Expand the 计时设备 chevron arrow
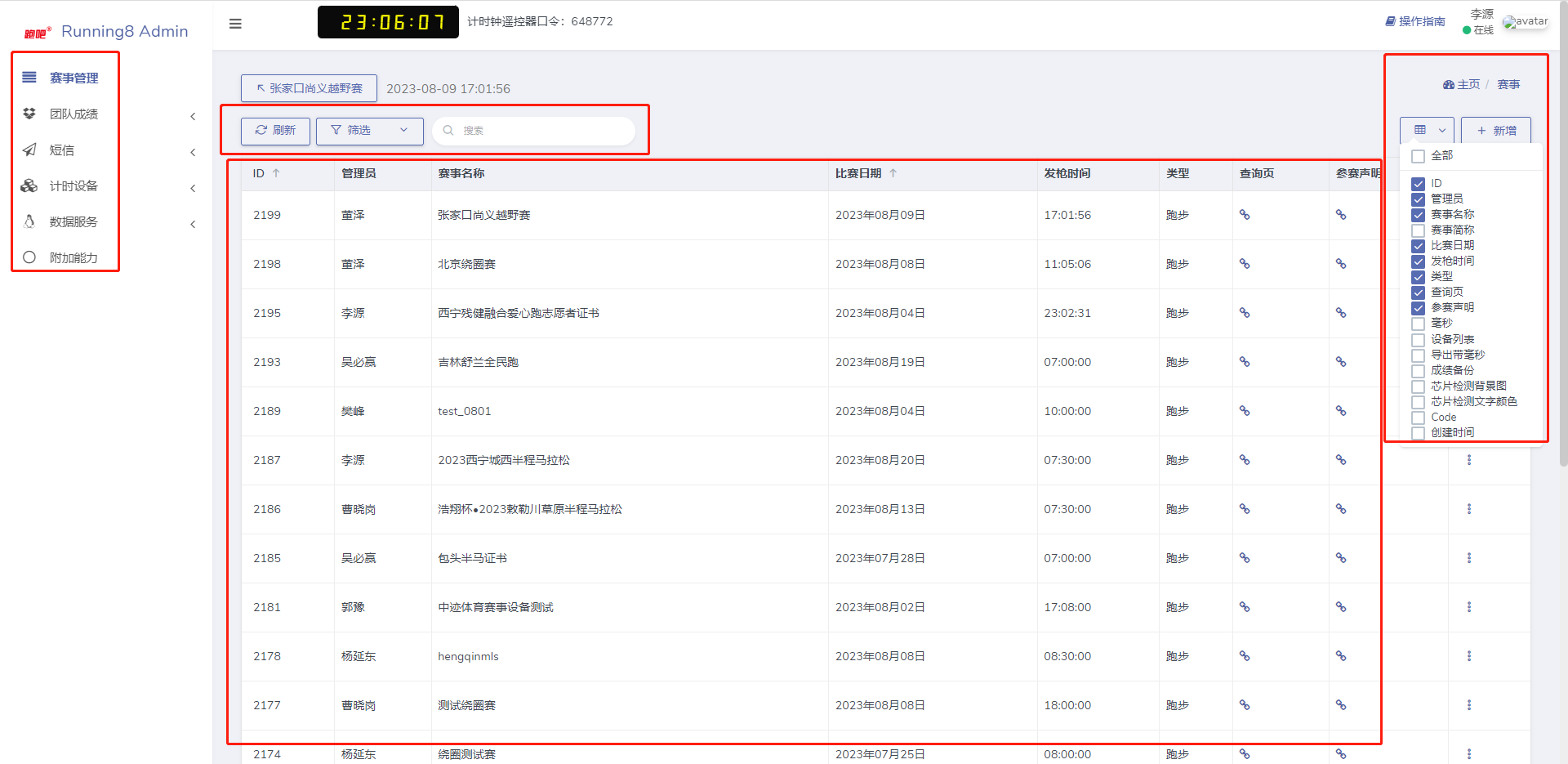 click(193, 188)
